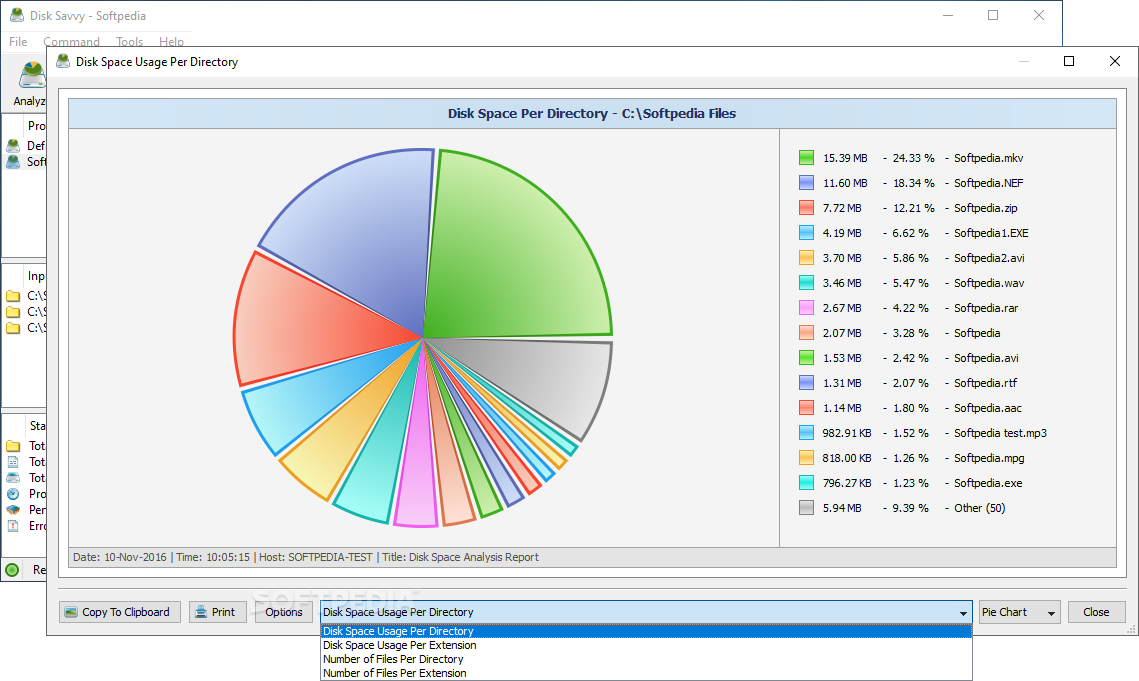Click the Copy To Clipboard button
The width and height of the screenshot is (1139, 681).
[119, 612]
